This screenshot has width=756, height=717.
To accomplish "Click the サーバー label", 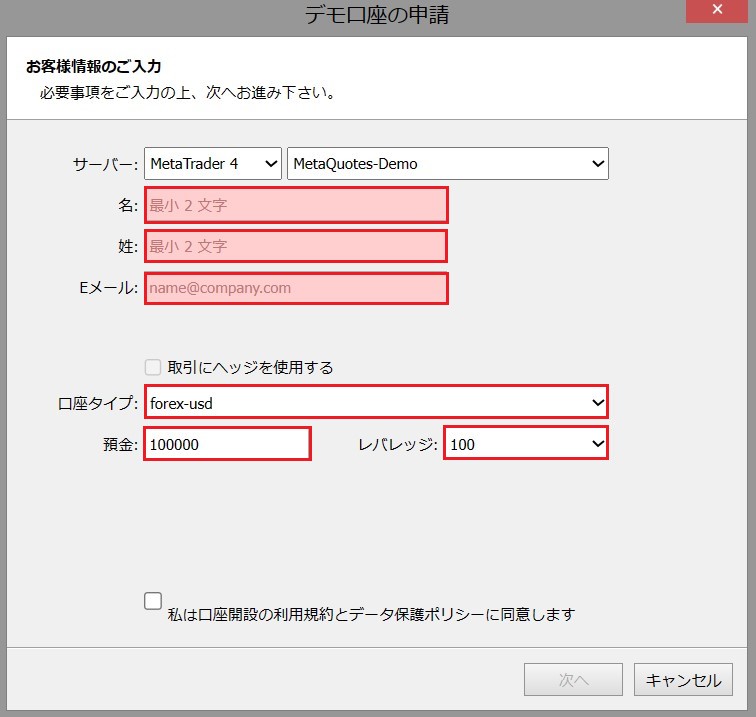I will click(105, 165).
